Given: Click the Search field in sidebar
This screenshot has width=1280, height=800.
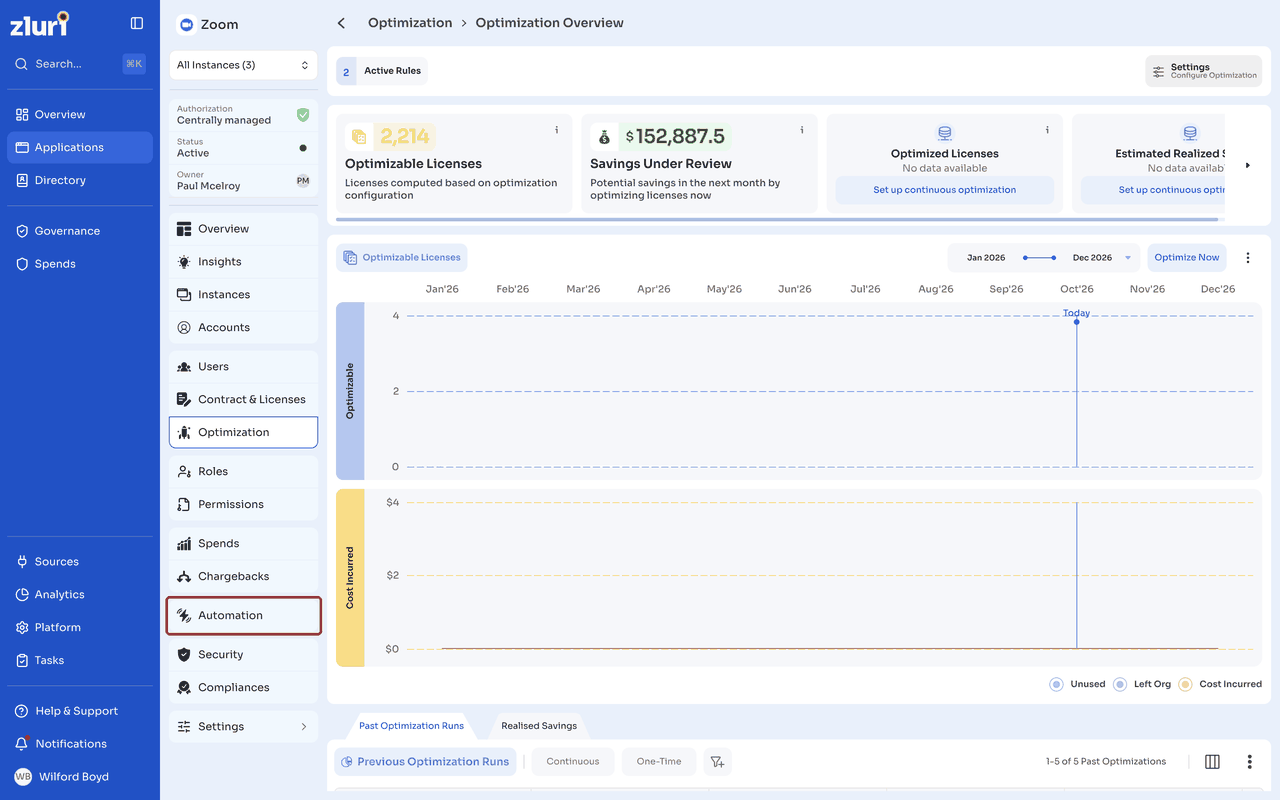Looking at the screenshot, I should tap(80, 64).
